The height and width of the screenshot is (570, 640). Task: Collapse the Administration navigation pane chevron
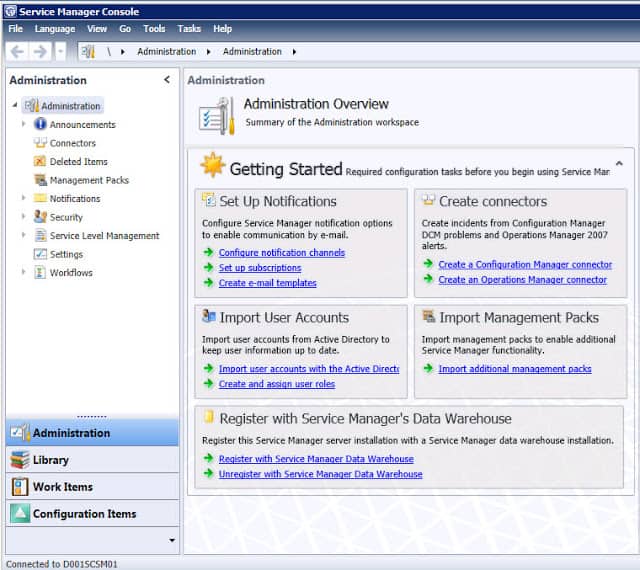point(167,80)
